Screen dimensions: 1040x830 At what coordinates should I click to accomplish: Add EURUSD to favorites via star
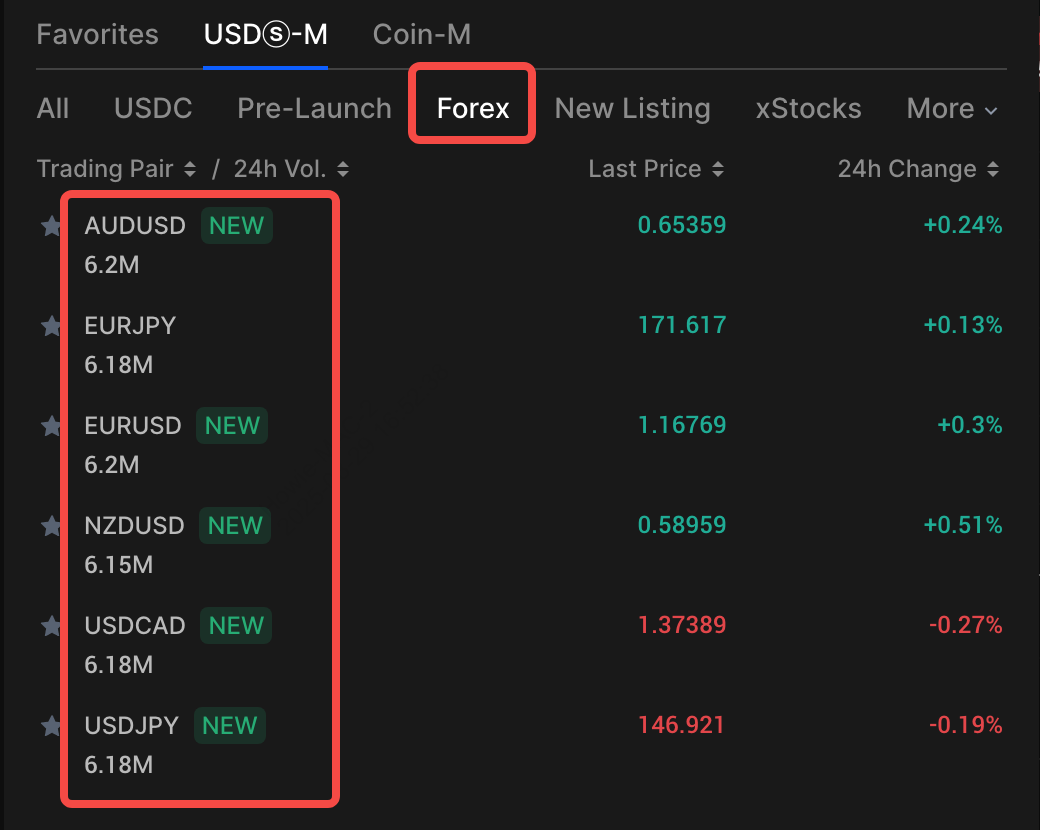click(x=51, y=427)
